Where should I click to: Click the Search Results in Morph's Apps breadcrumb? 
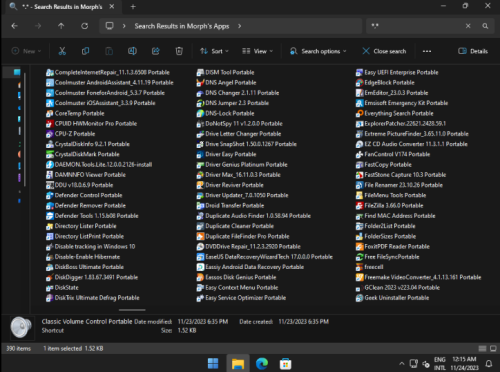click(182, 26)
